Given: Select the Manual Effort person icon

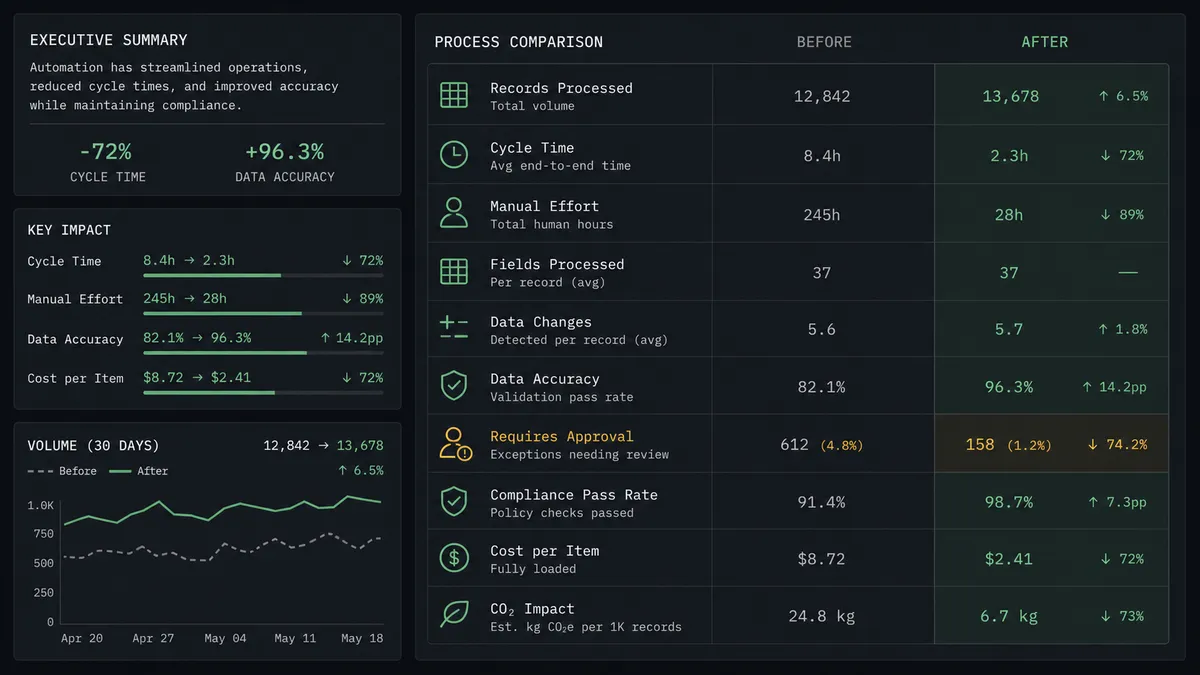Looking at the screenshot, I should (x=454, y=213).
